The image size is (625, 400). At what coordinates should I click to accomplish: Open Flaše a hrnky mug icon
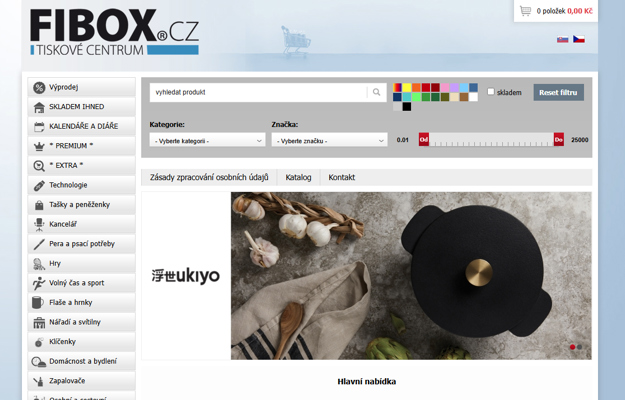pos(37,302)
